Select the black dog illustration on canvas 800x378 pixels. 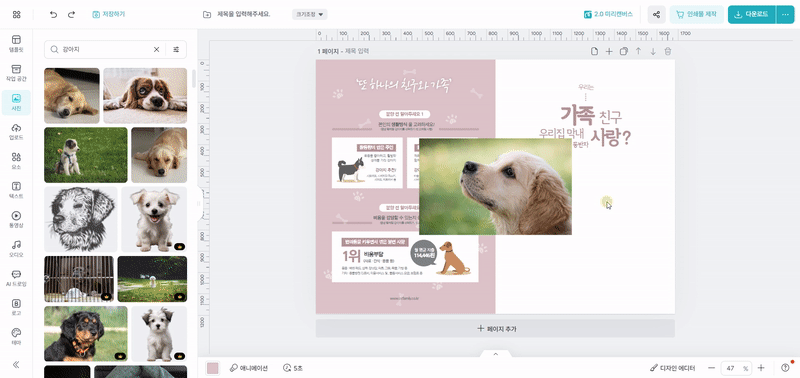351,169
